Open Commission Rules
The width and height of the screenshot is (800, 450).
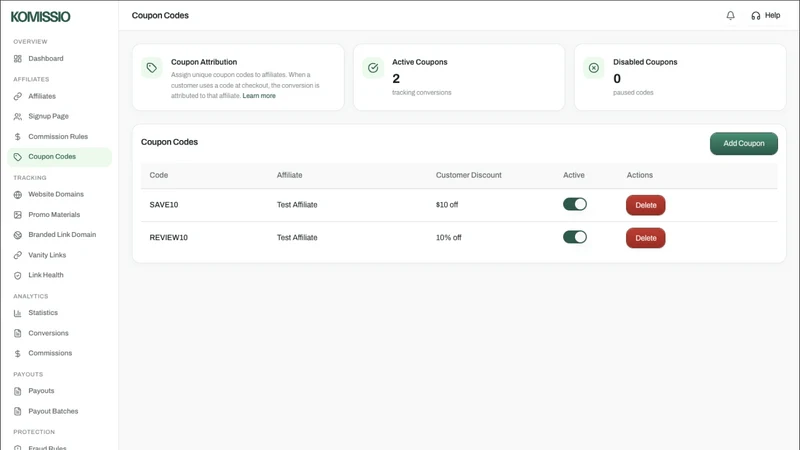coord(58,137)
